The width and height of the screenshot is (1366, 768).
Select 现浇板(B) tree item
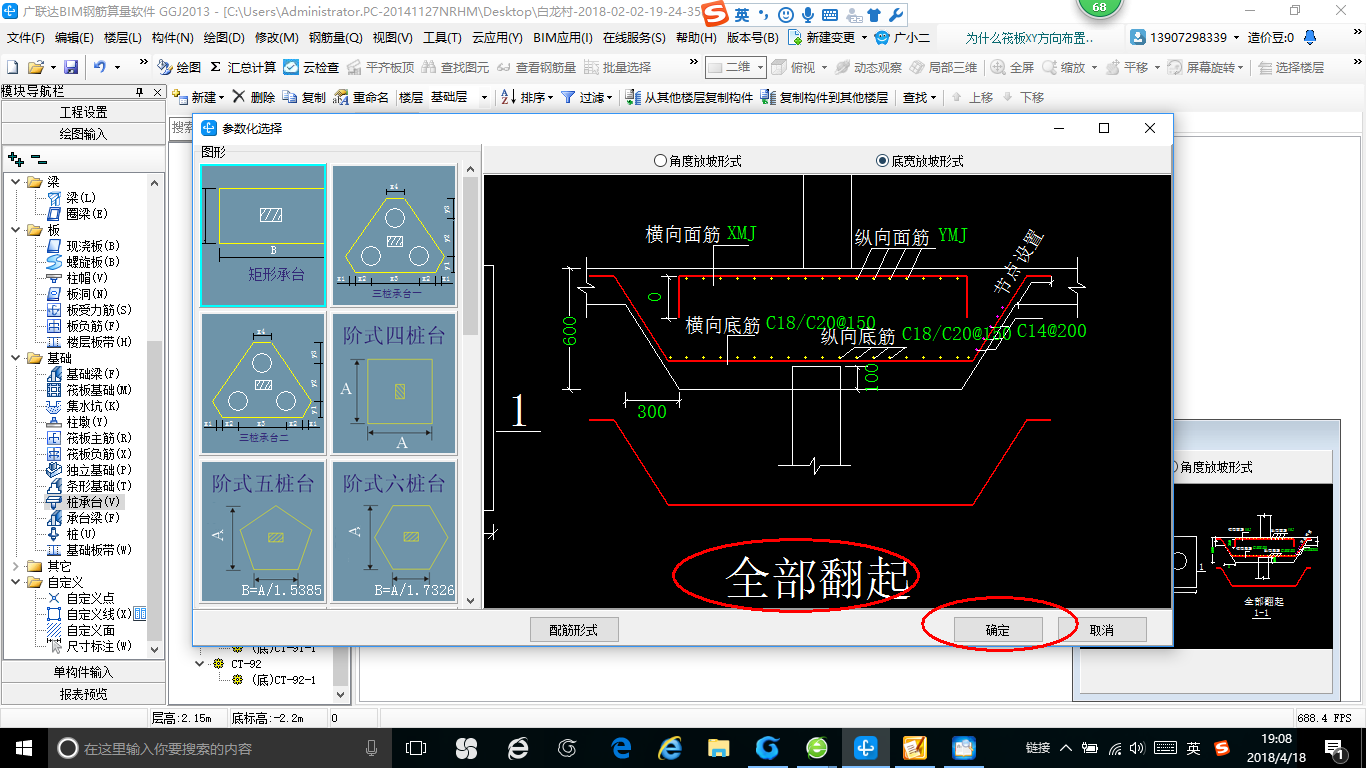pos(84,246)
